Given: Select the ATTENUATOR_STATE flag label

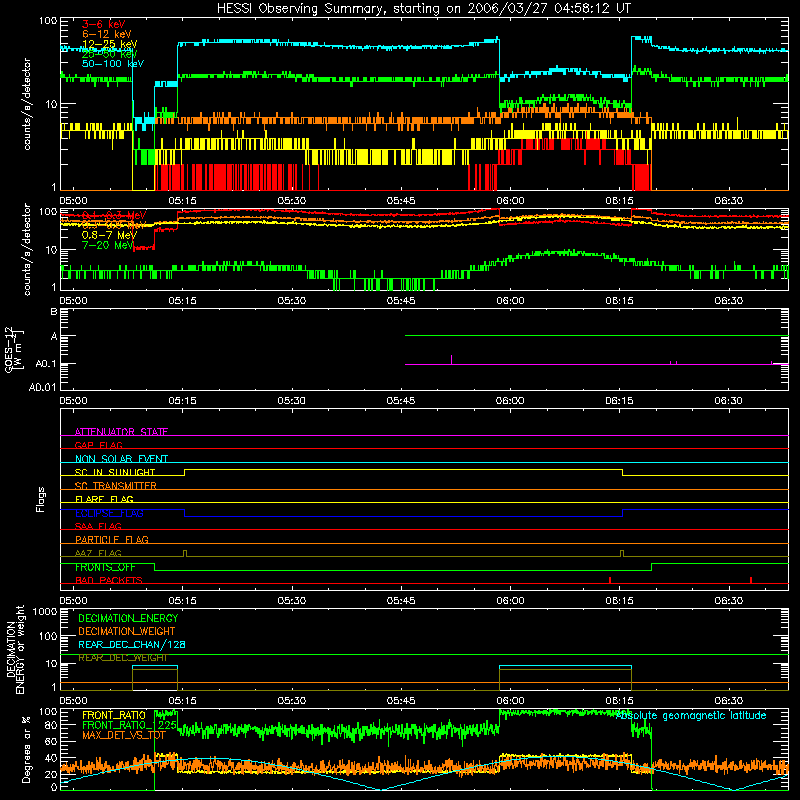Looking at the screenshot, I should click(121, 432).
